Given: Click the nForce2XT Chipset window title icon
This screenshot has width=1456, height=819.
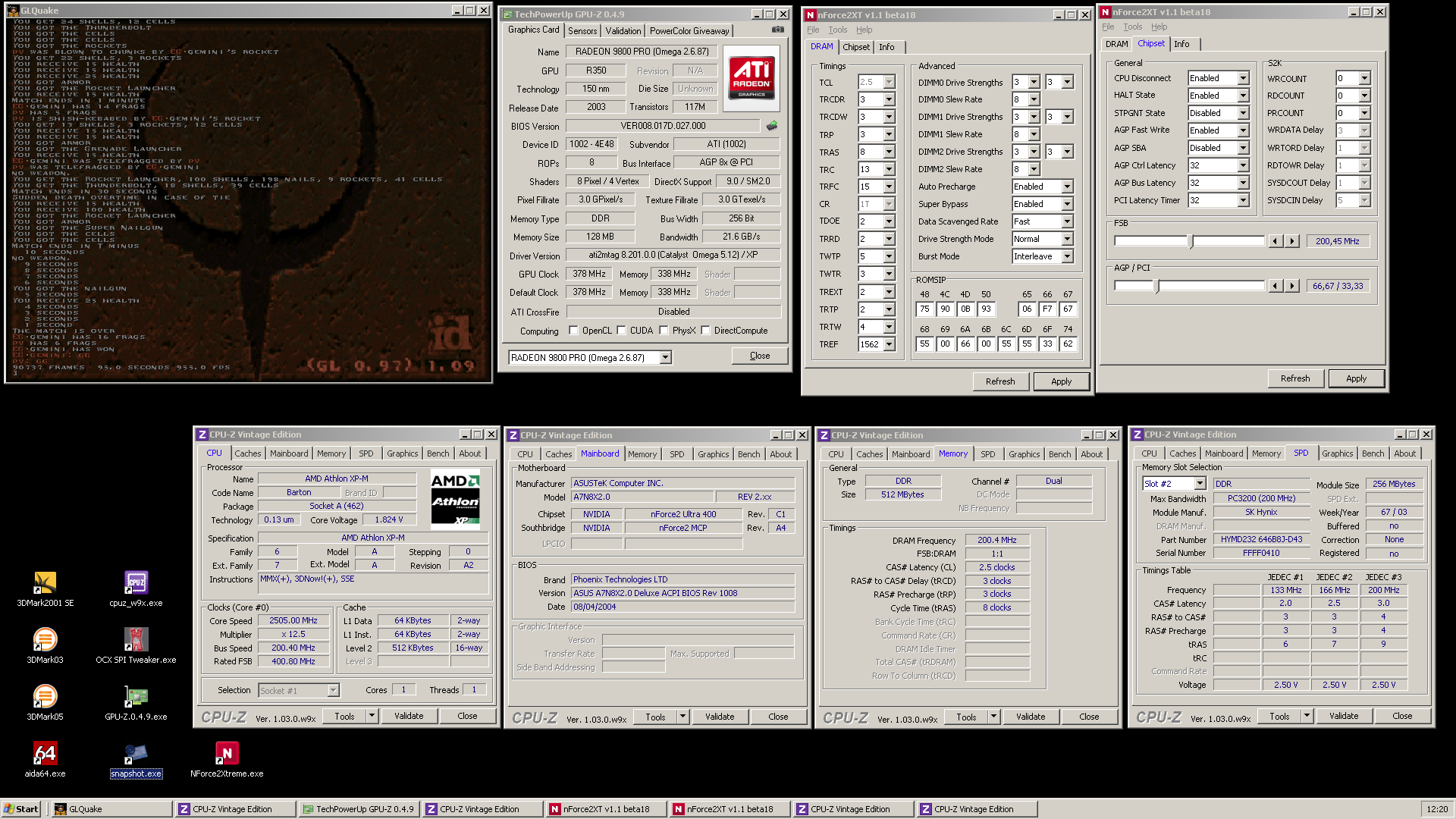Looking at the screenshot, I should pyautogui.click(x=1106, y=11).
